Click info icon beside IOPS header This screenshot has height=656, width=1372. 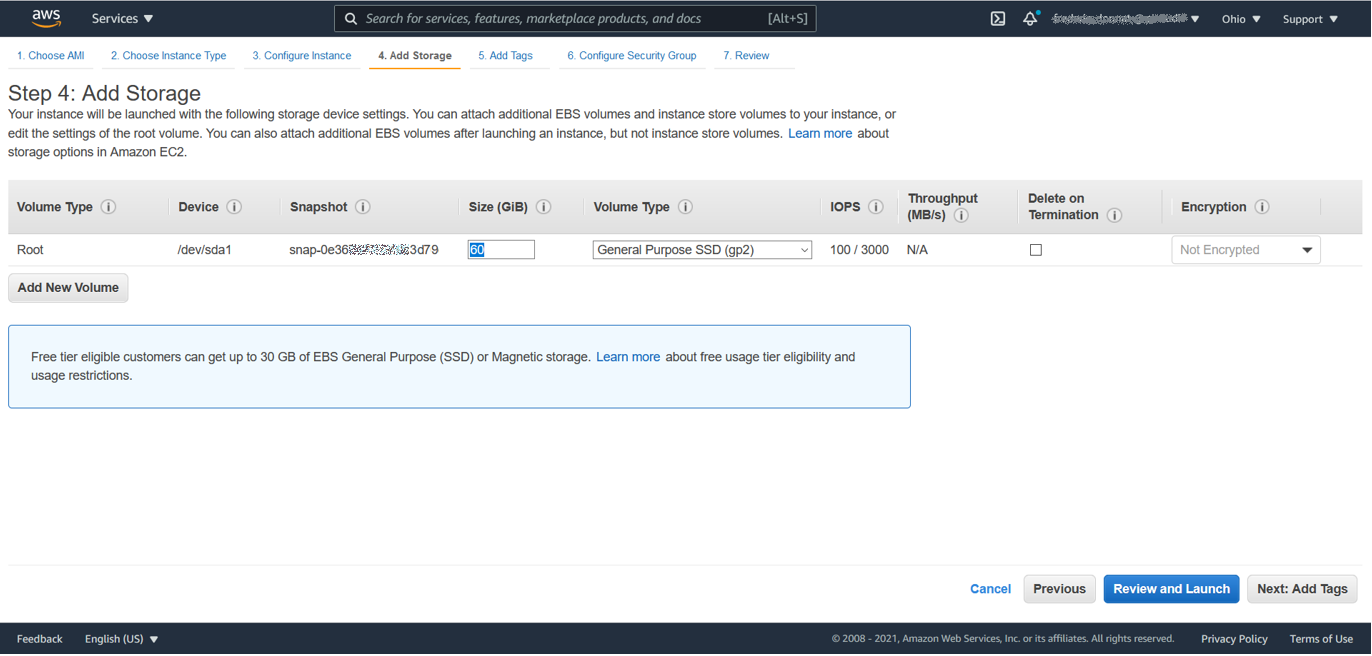(x=876, y=207)
